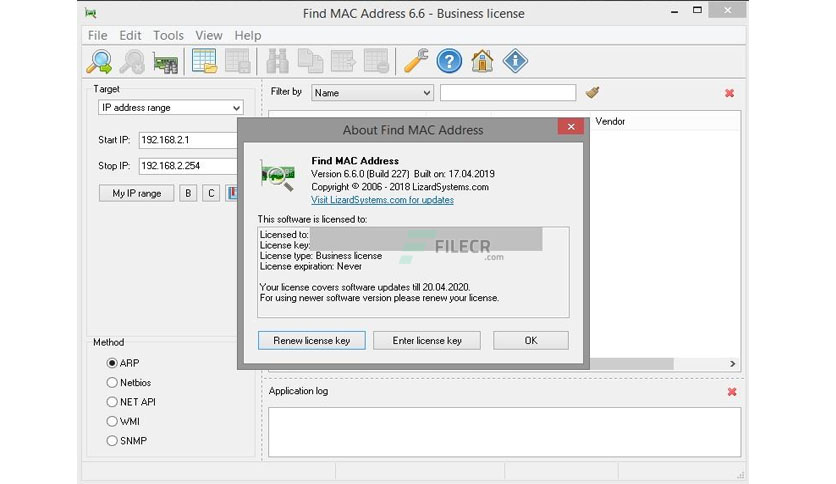Click 'License type: Business license' text
Image resolution: width=836 pixels, height=484 pixels.
pos(321,256)
